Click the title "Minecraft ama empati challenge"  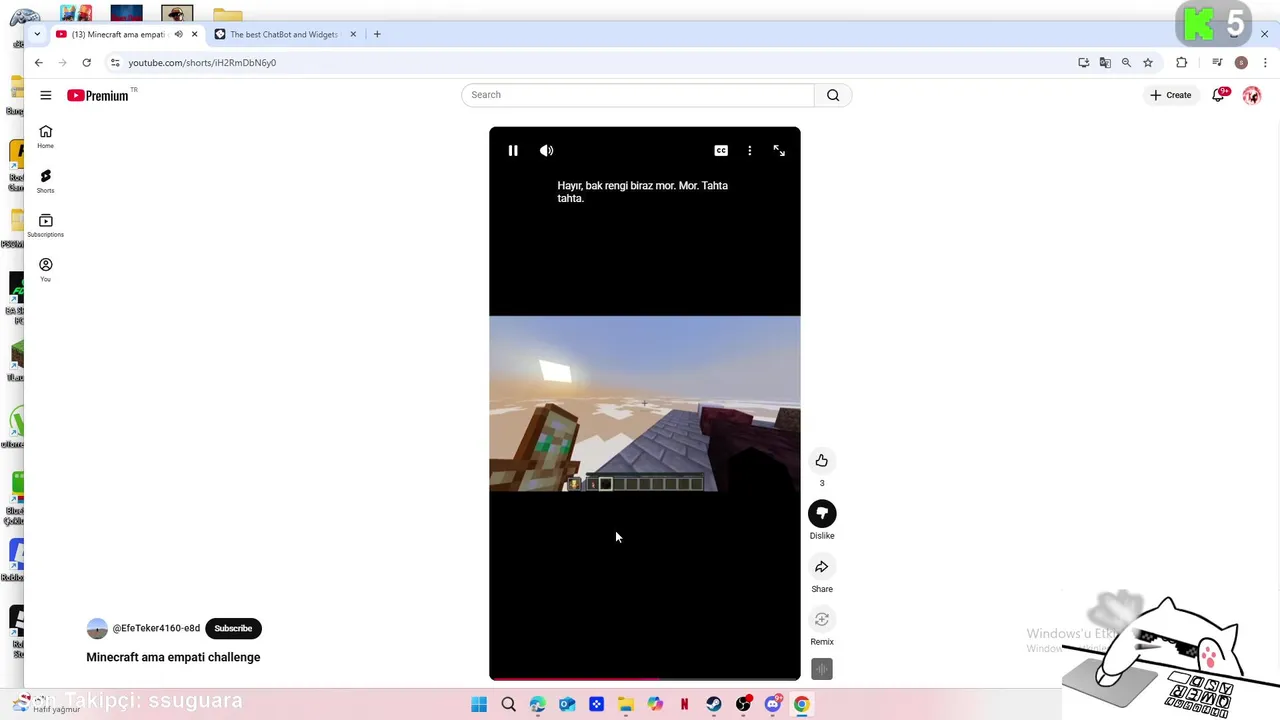(x=173, y=657)
